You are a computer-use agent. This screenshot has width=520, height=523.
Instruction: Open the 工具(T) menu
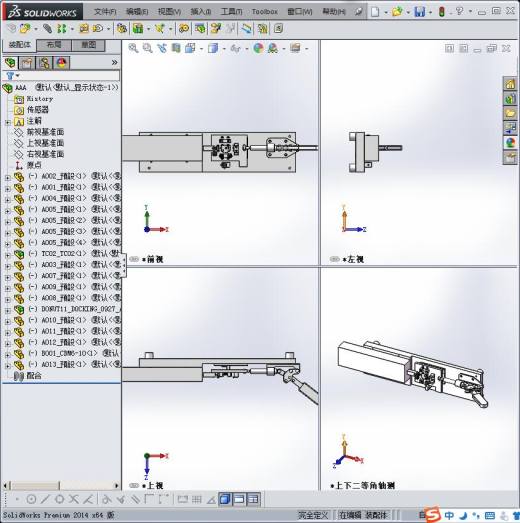click(x=231, y=12)
